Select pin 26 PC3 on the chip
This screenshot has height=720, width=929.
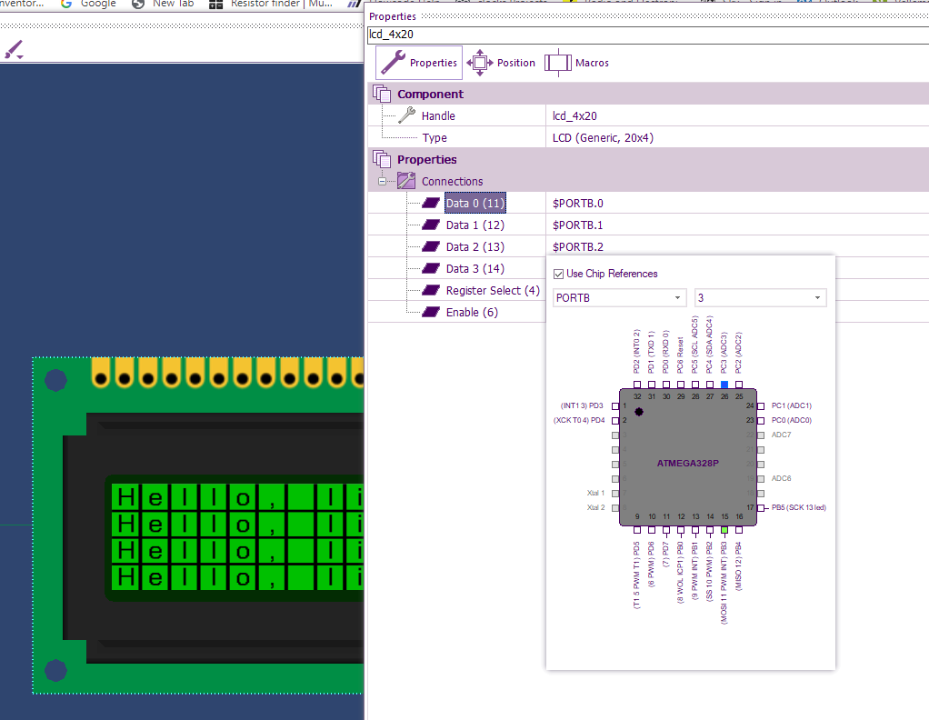724,384
